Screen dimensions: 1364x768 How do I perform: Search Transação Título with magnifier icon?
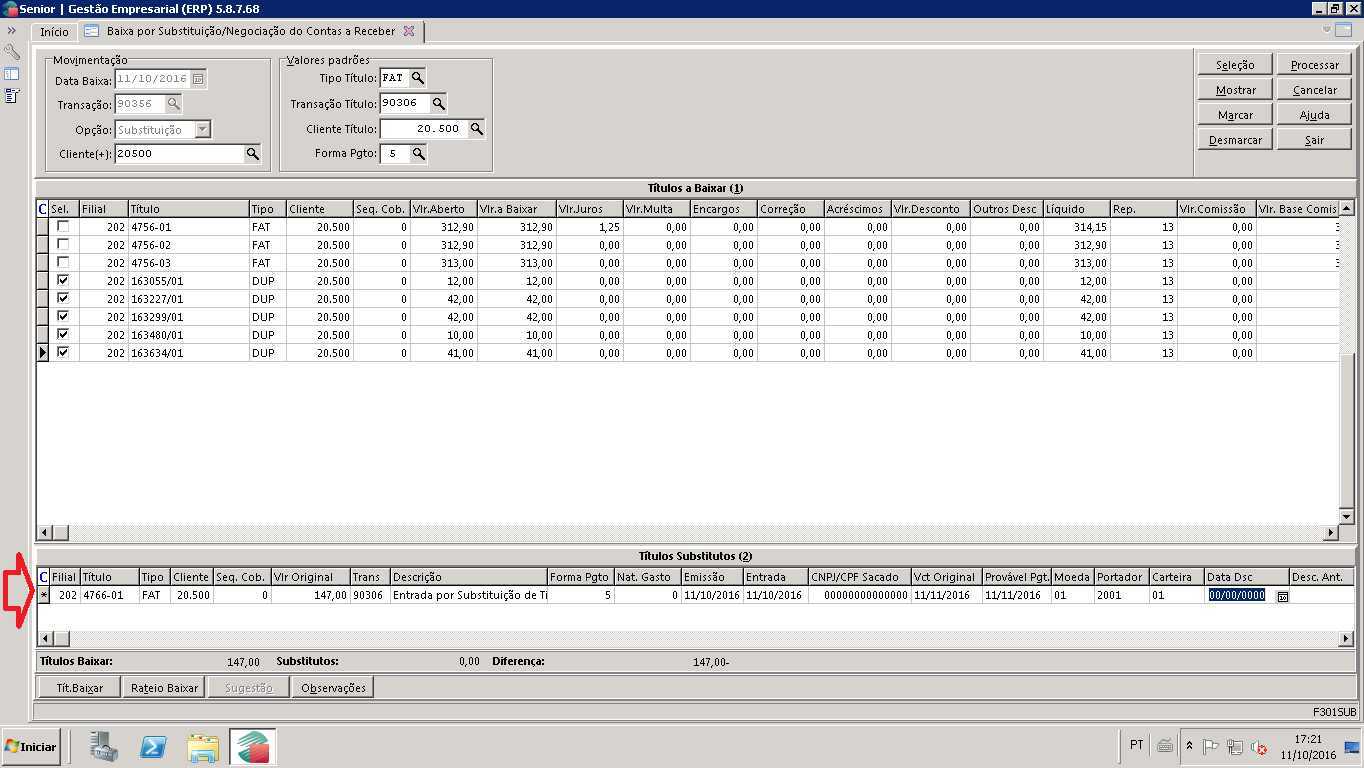click(438, 103)
